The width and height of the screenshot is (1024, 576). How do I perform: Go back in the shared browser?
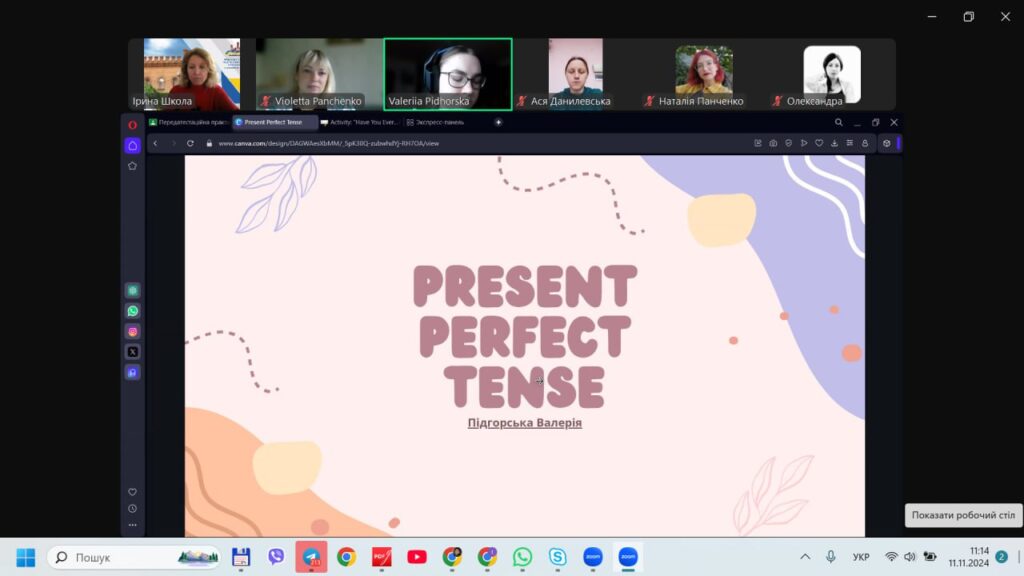(155, 143)
